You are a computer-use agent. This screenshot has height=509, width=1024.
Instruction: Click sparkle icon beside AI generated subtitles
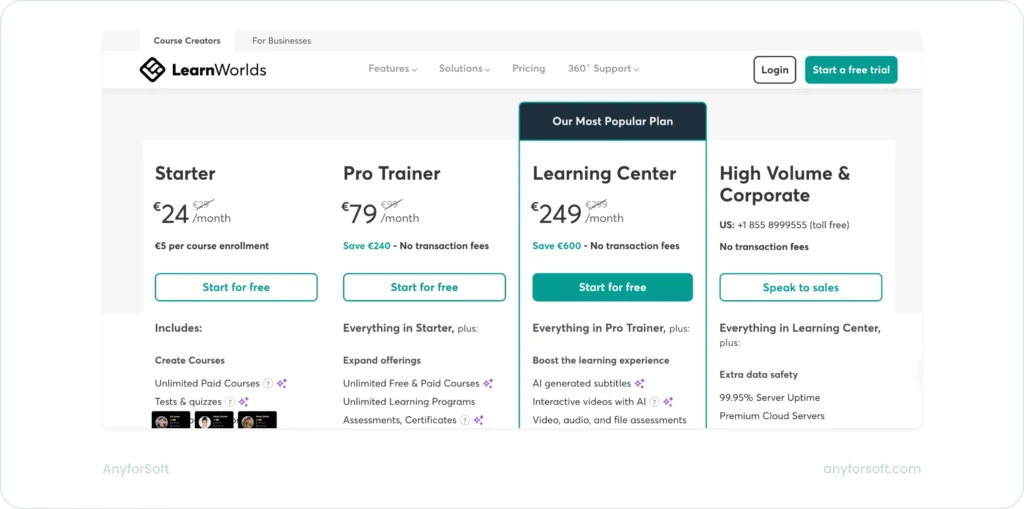639,384
